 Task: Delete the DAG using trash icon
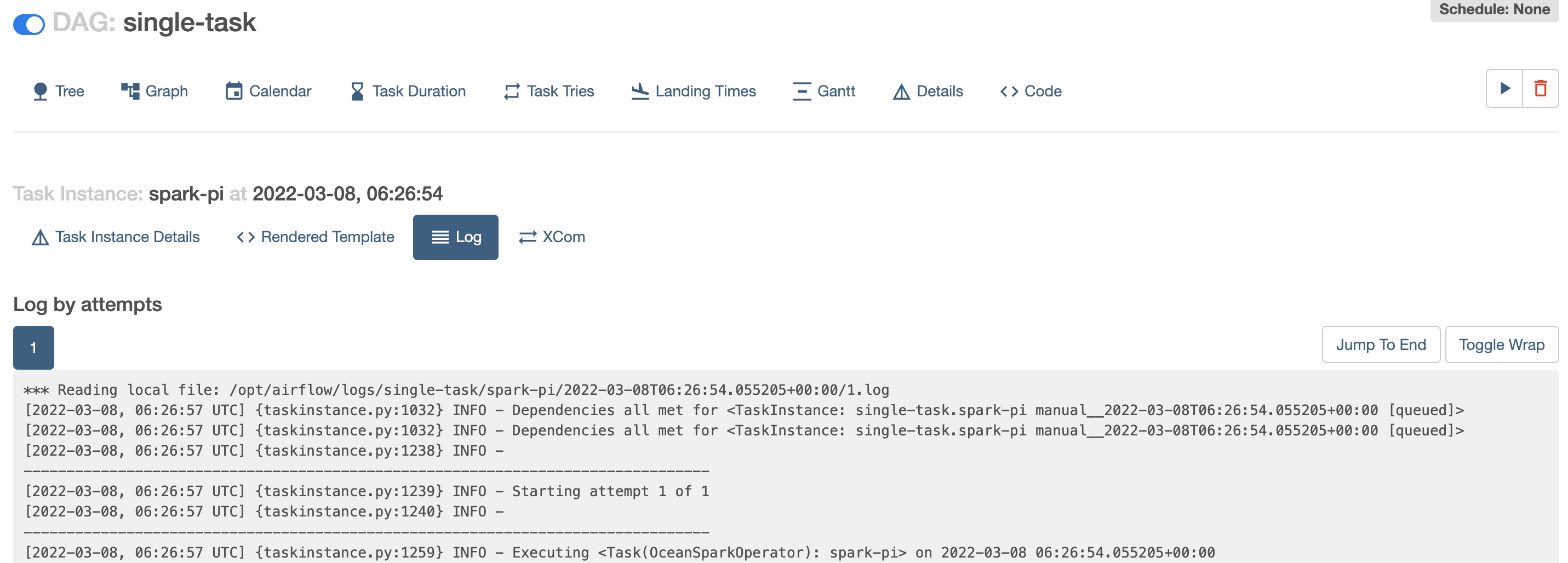click(1540, 89)
